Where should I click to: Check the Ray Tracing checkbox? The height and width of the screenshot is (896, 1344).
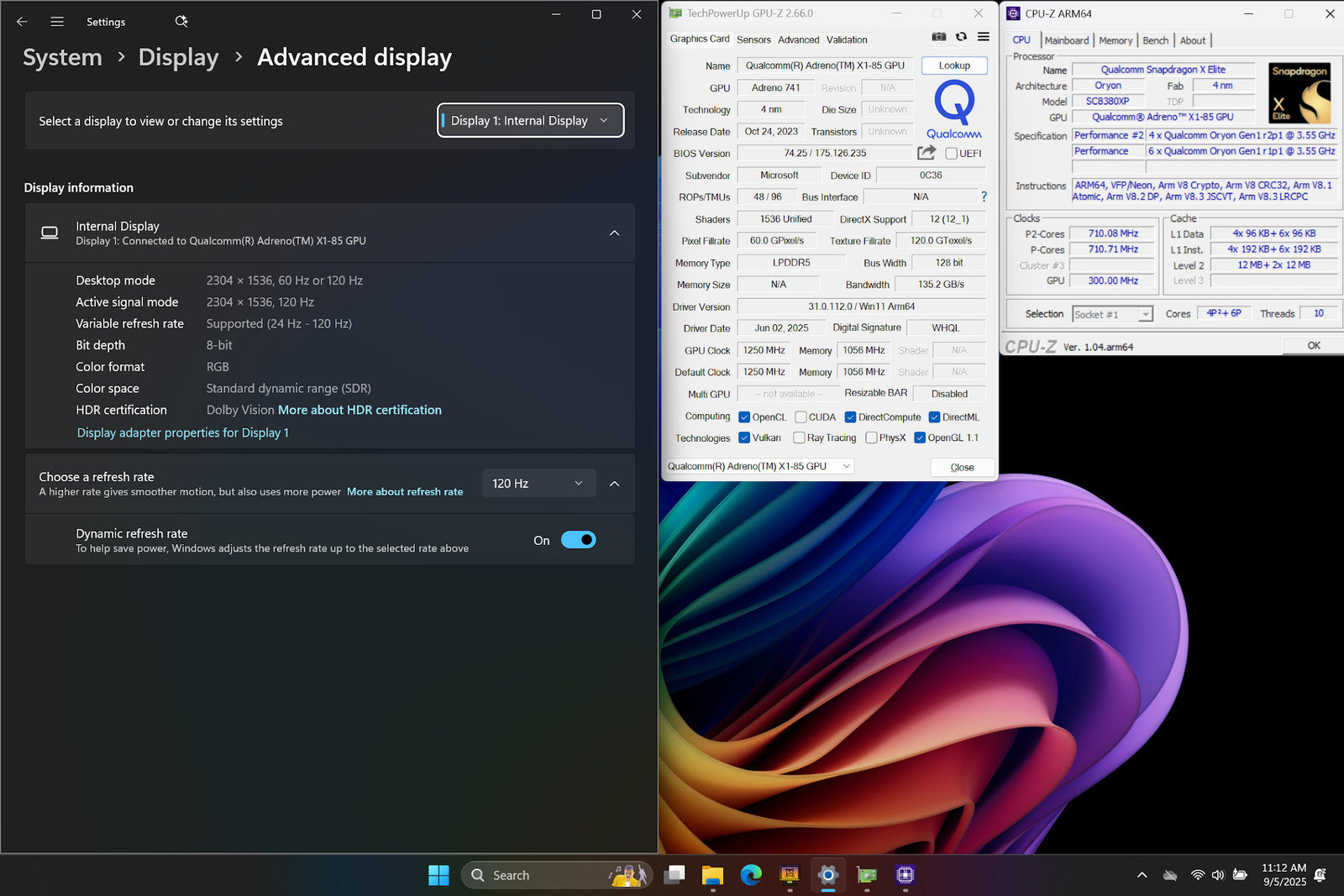click(799, 438)
